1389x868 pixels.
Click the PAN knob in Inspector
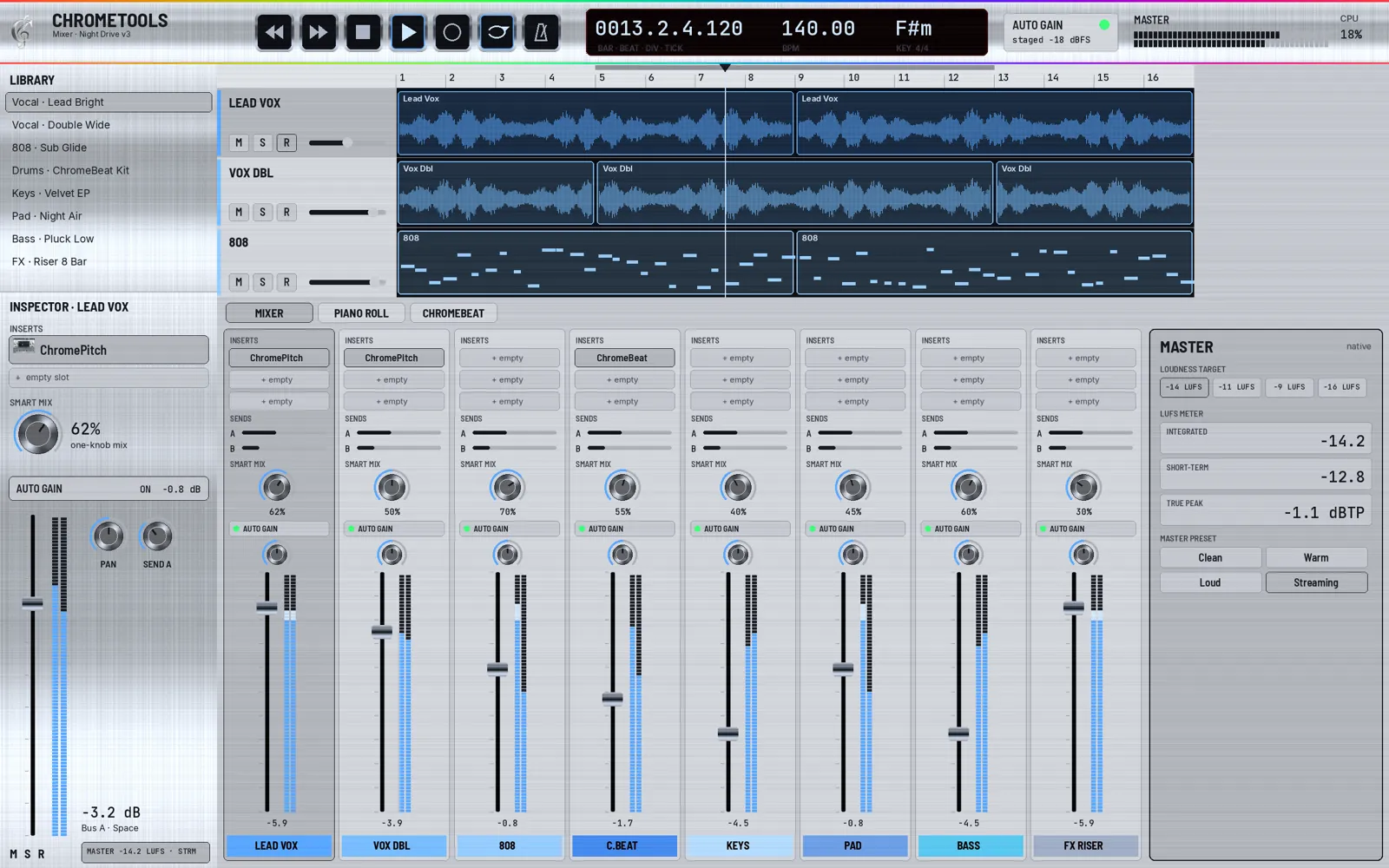click(108, 536)
